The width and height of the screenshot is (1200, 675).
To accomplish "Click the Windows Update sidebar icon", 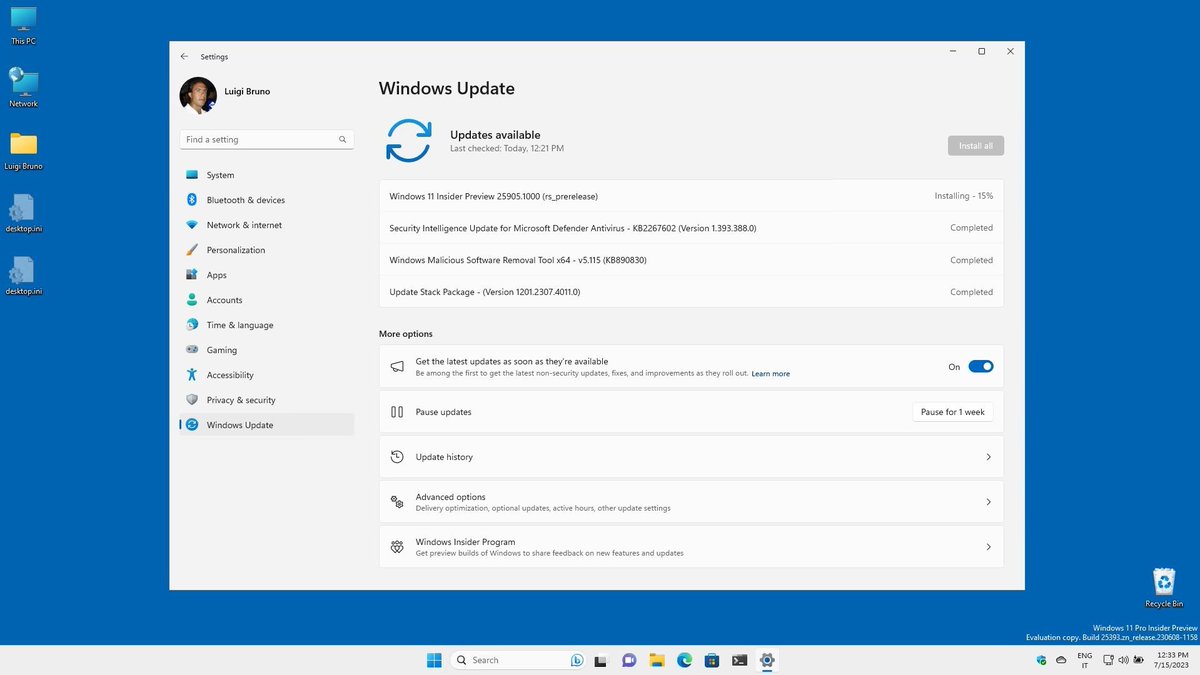I will pos(192,425).
